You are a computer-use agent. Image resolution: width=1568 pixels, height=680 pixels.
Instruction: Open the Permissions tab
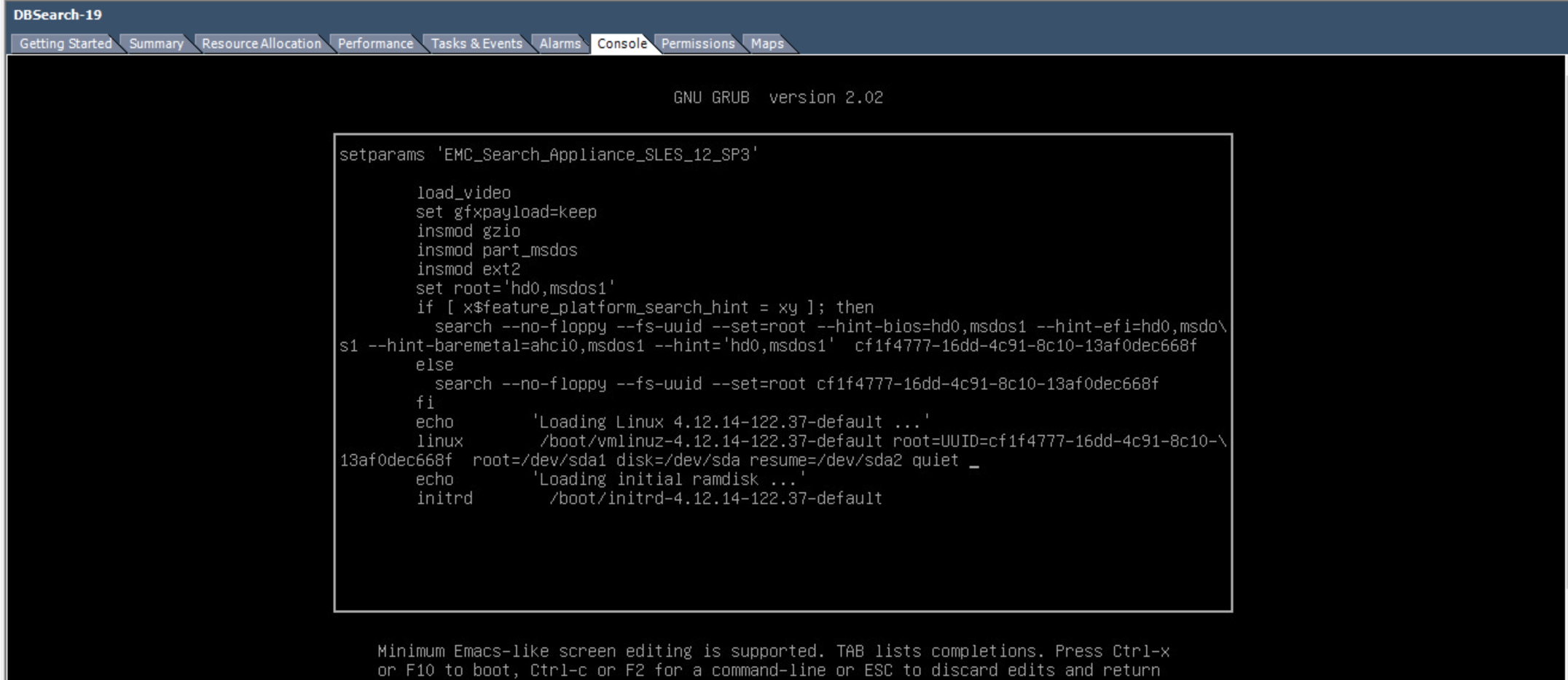pos(697,44)
